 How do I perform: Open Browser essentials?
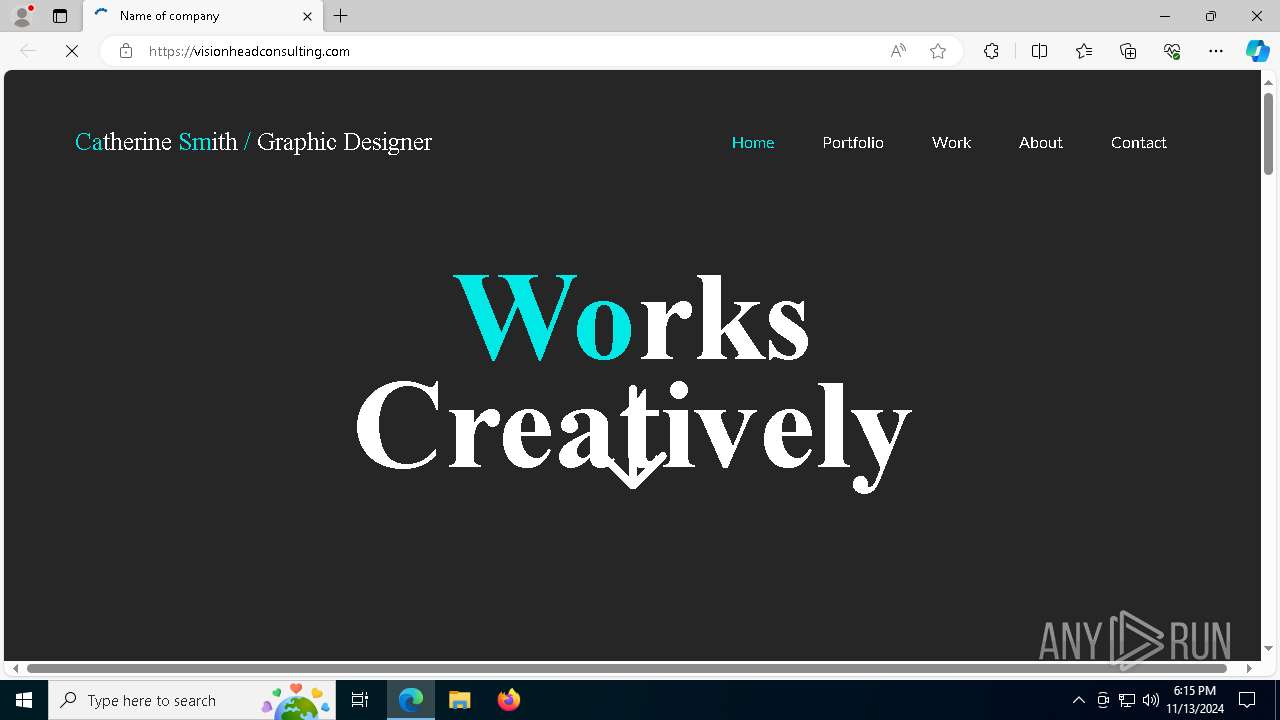(x=1172, y=51)
